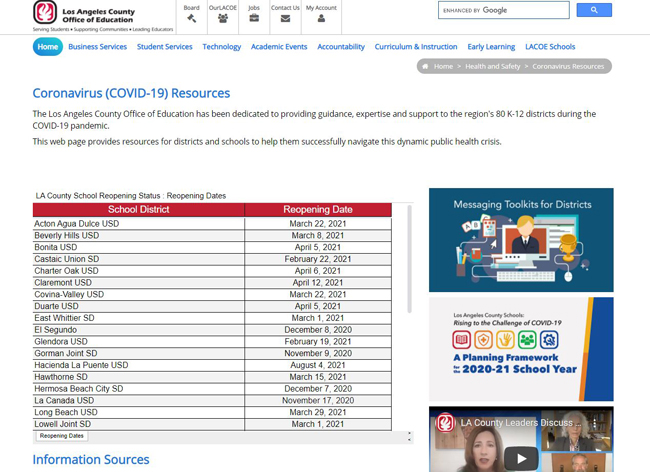
Task: Click the Google enhanced search field
Action: pos(504,10)
